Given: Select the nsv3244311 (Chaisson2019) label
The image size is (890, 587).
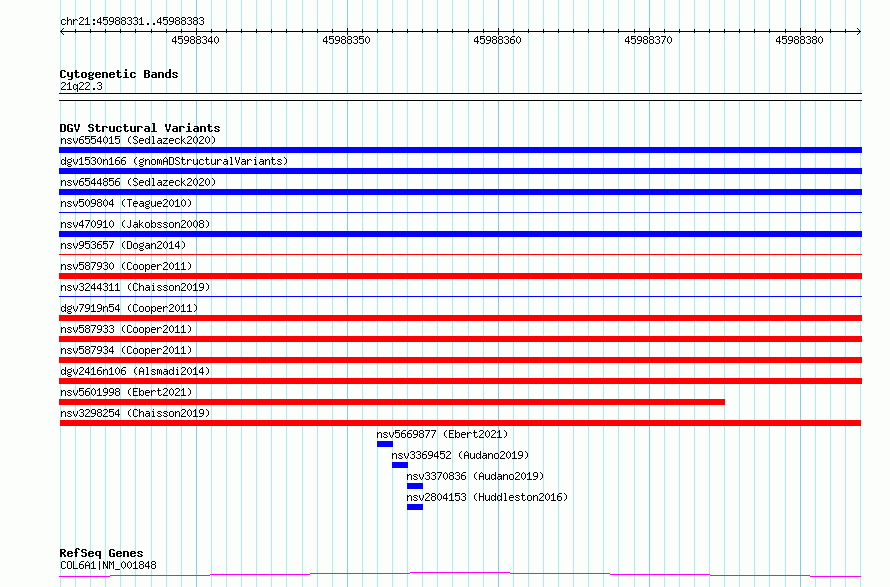Looking at the screenshot, I should tap(135, 287).
